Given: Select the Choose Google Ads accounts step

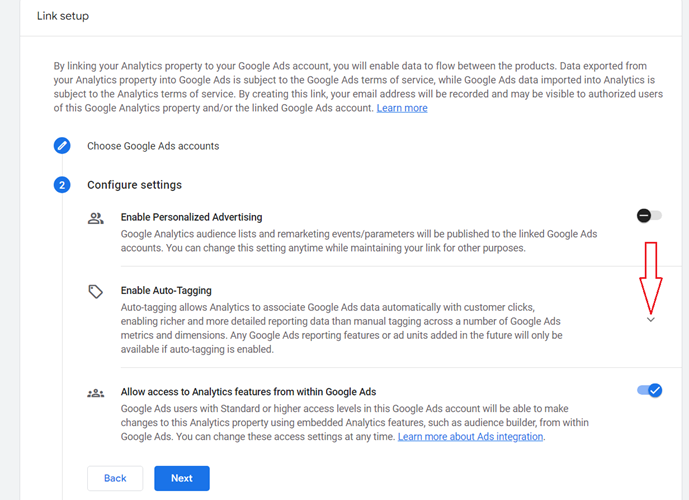Looking at the screenshot, I should tap(153, 146).
